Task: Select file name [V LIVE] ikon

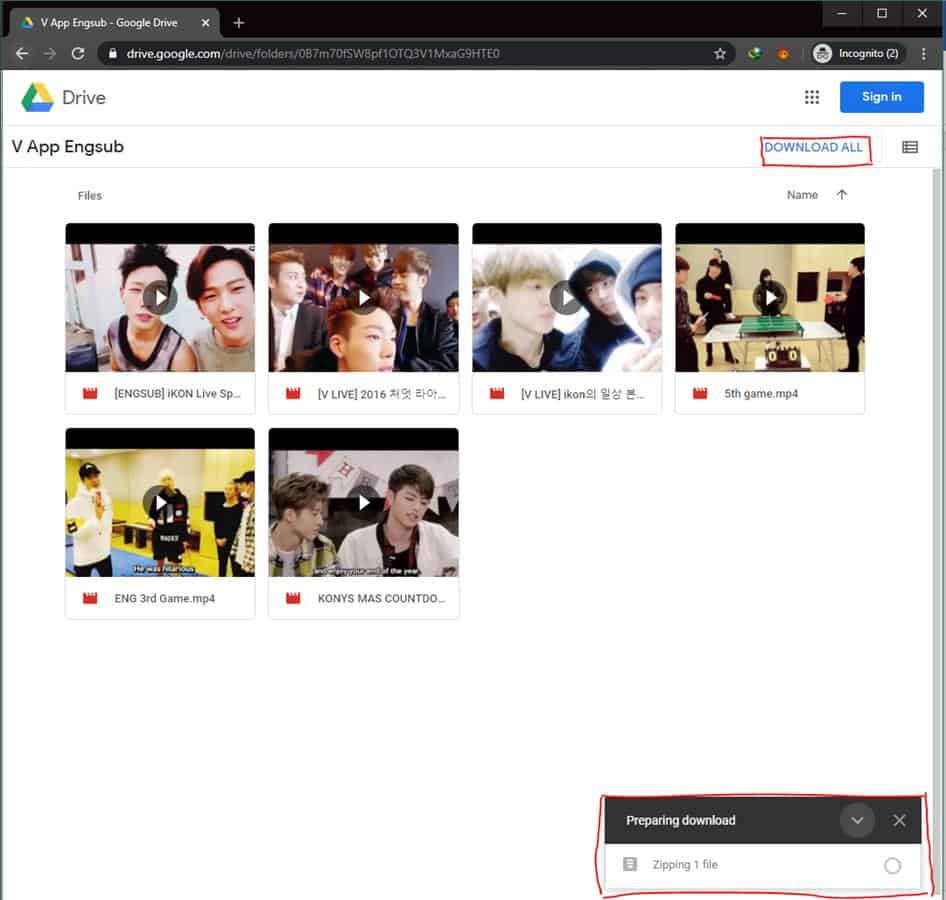Action: pos(583,394)
